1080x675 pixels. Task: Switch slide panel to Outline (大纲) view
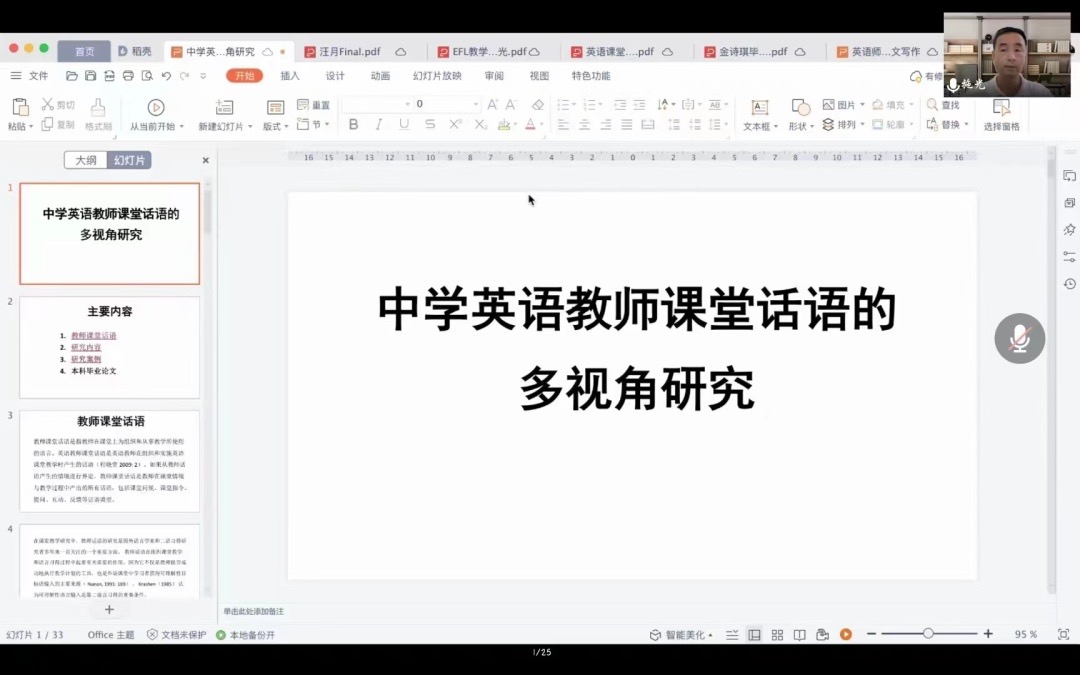(86, 160)
